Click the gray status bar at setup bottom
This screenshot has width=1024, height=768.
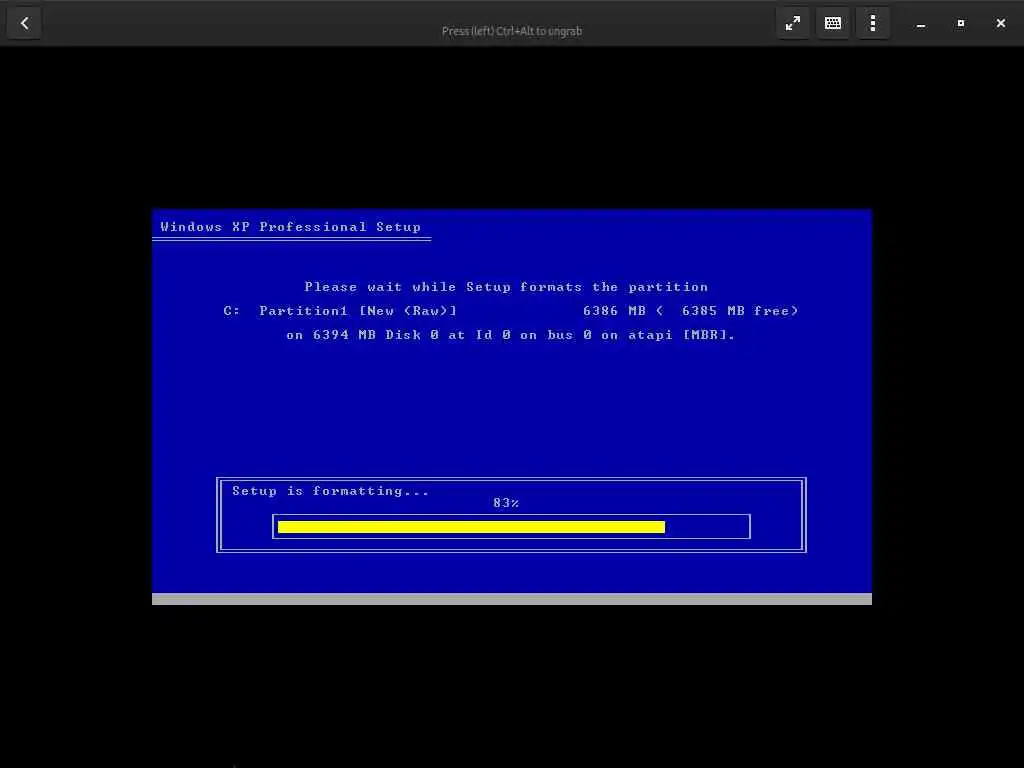(x=512, y=599)
